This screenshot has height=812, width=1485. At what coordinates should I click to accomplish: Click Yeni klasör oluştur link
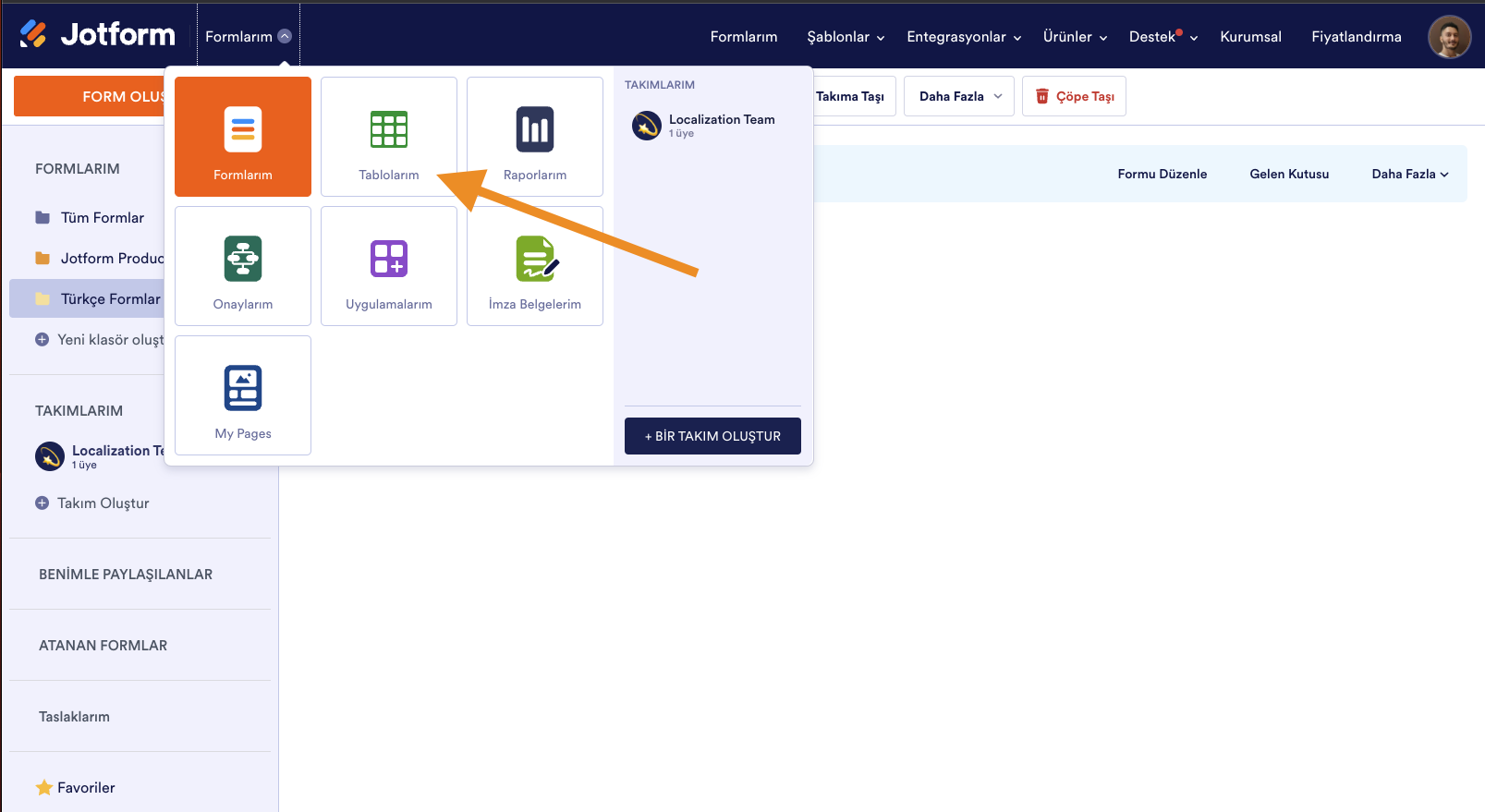[111, 339]
